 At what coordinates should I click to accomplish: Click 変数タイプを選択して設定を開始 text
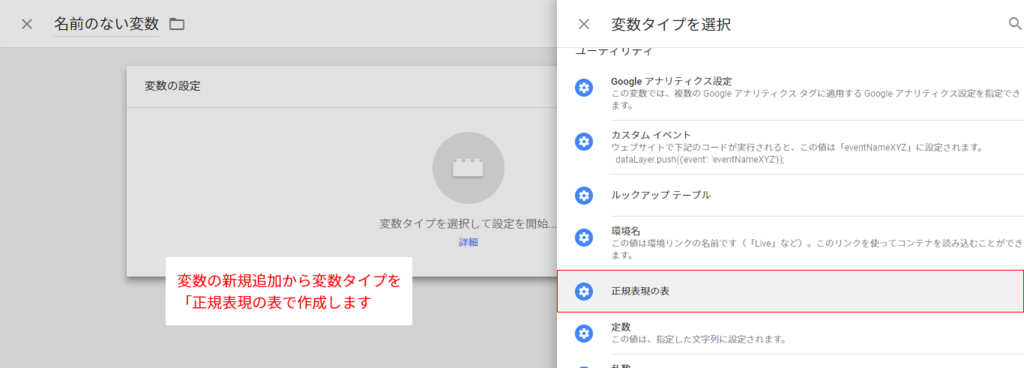click(467, 224)
